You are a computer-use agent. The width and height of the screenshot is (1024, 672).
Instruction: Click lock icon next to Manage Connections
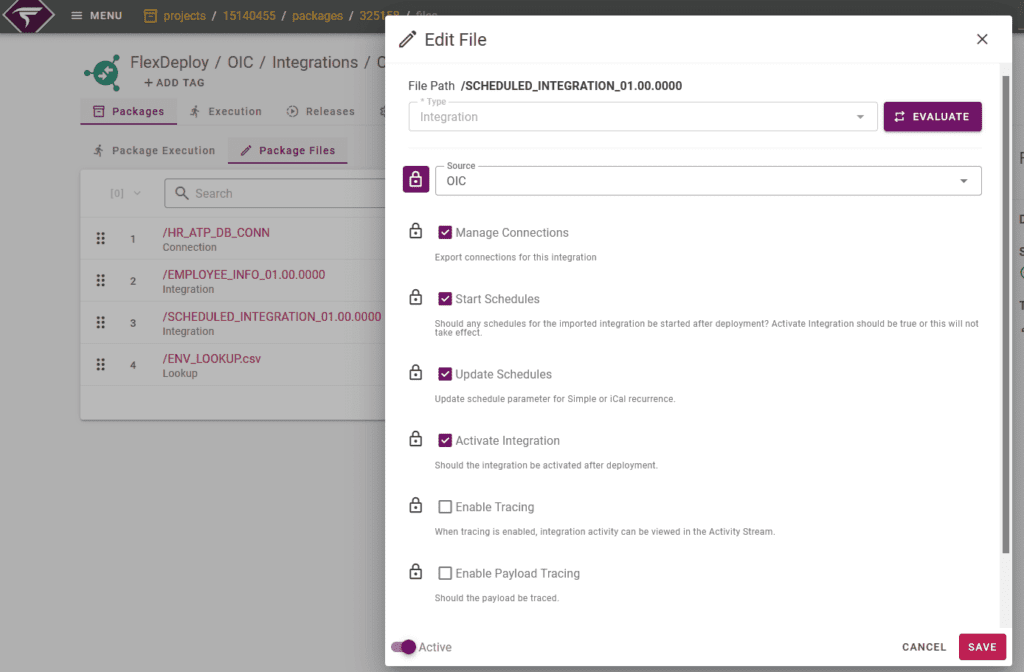pos(415,231)
